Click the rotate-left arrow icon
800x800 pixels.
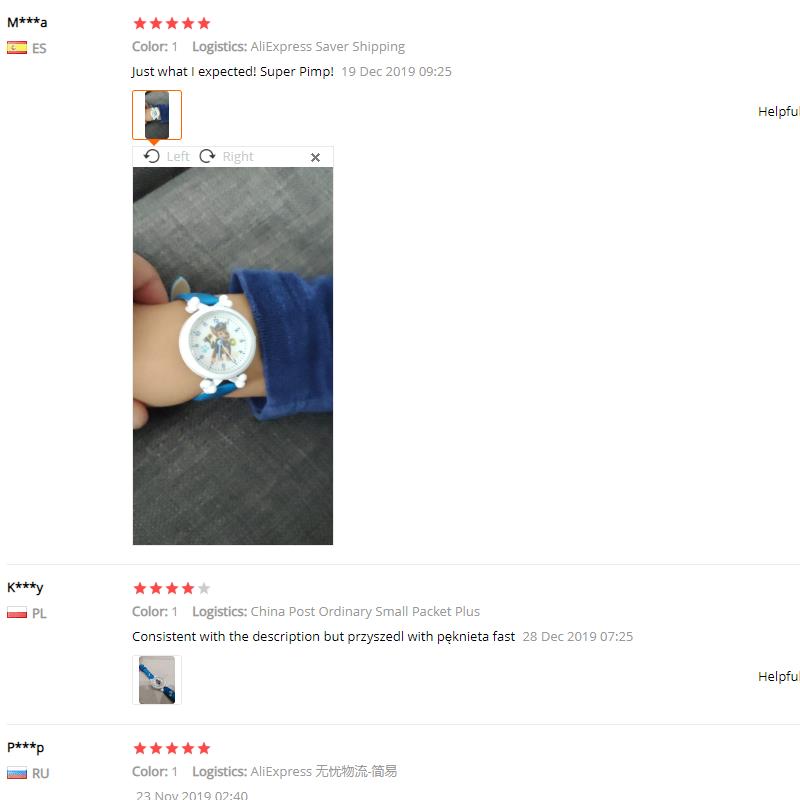152,156
